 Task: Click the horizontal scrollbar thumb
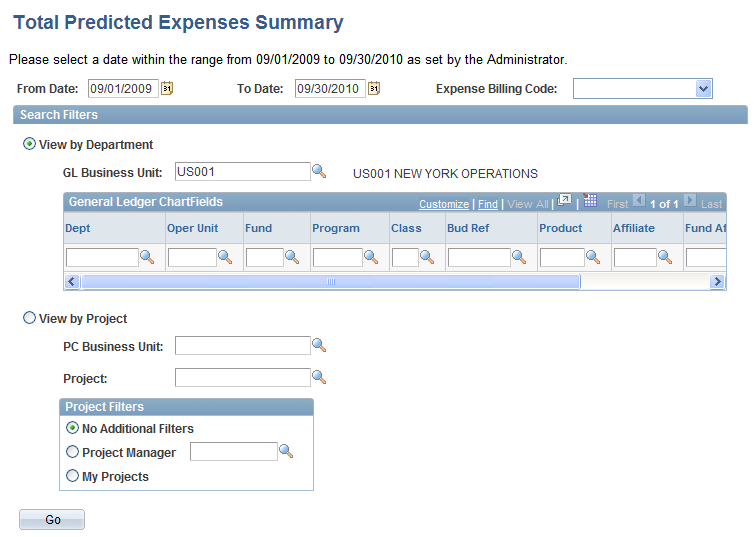click(331, 282)
